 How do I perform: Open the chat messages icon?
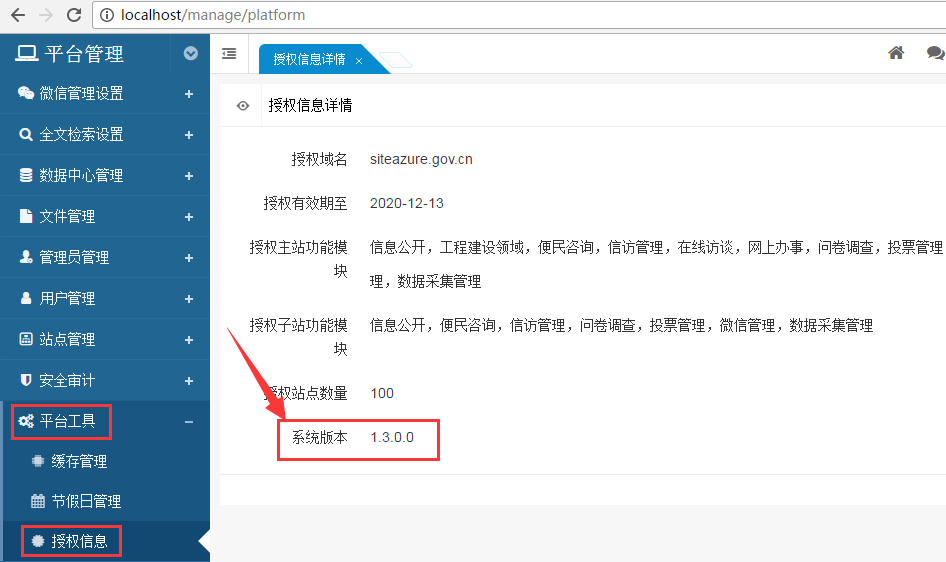click(x=935, y=53)
